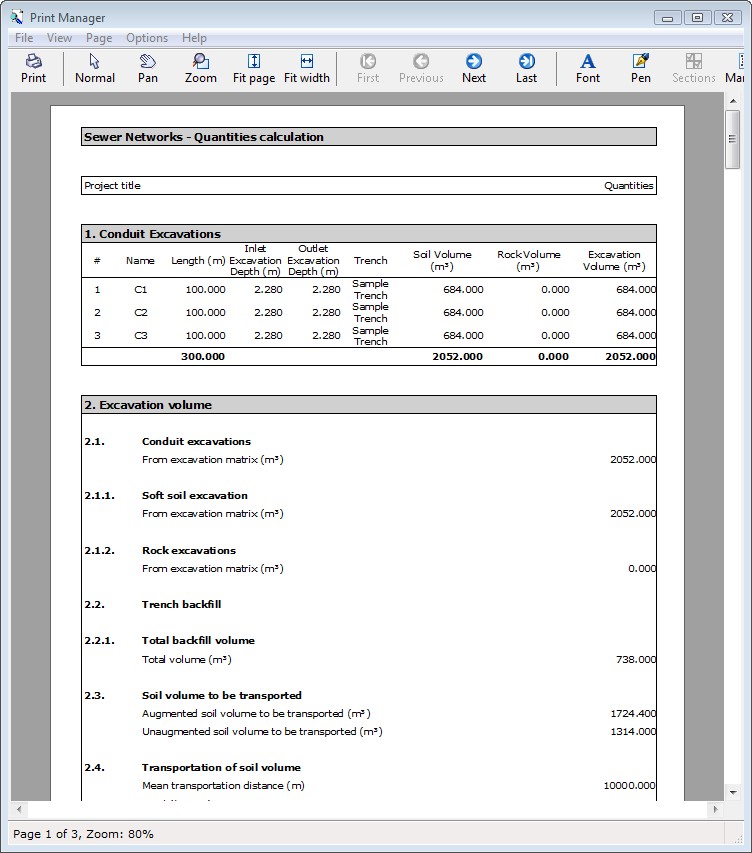Click horizontal scrollbar right arrow
752x853 pixels.
pos(714,809)
